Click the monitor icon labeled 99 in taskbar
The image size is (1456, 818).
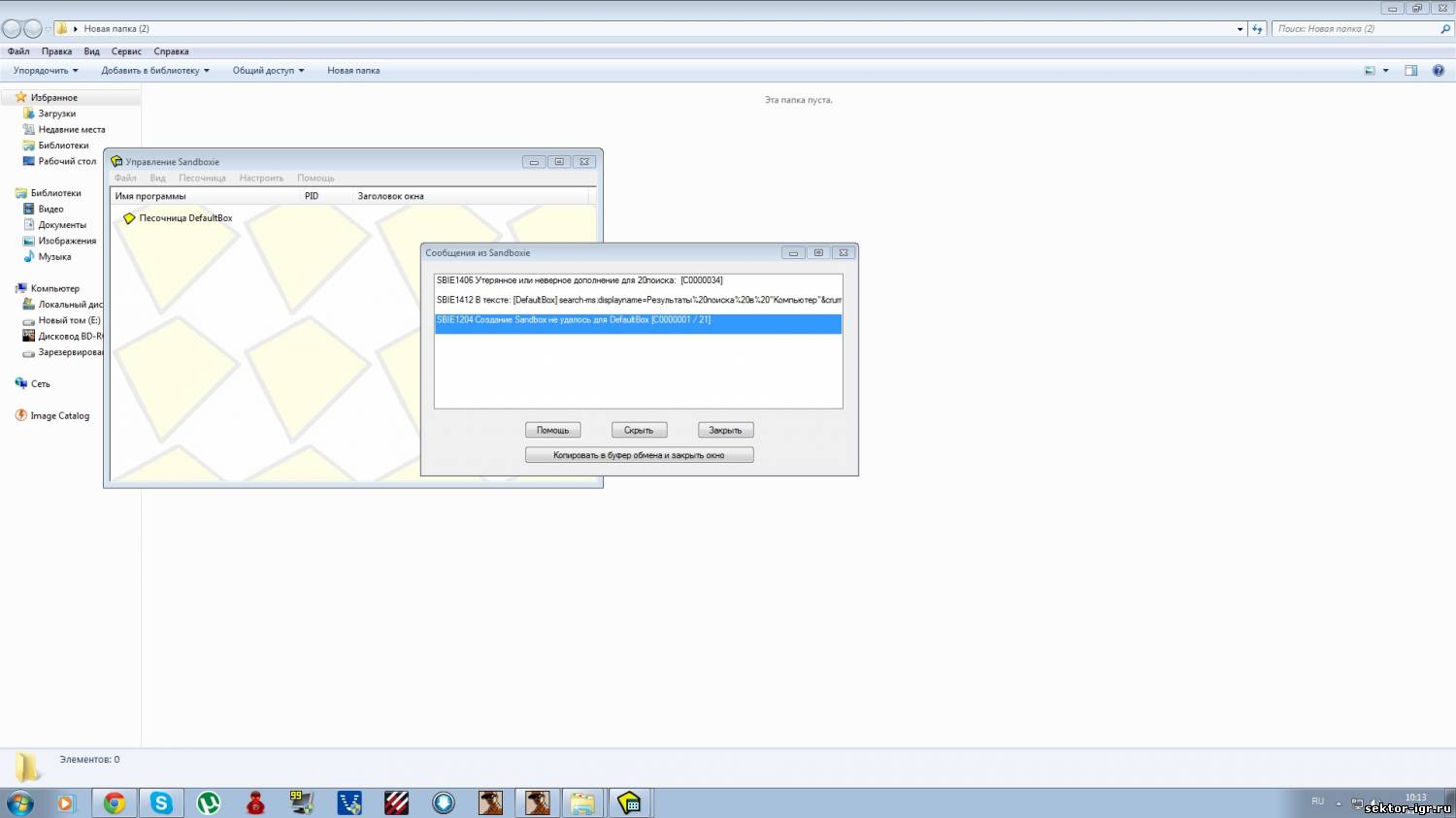302,802
